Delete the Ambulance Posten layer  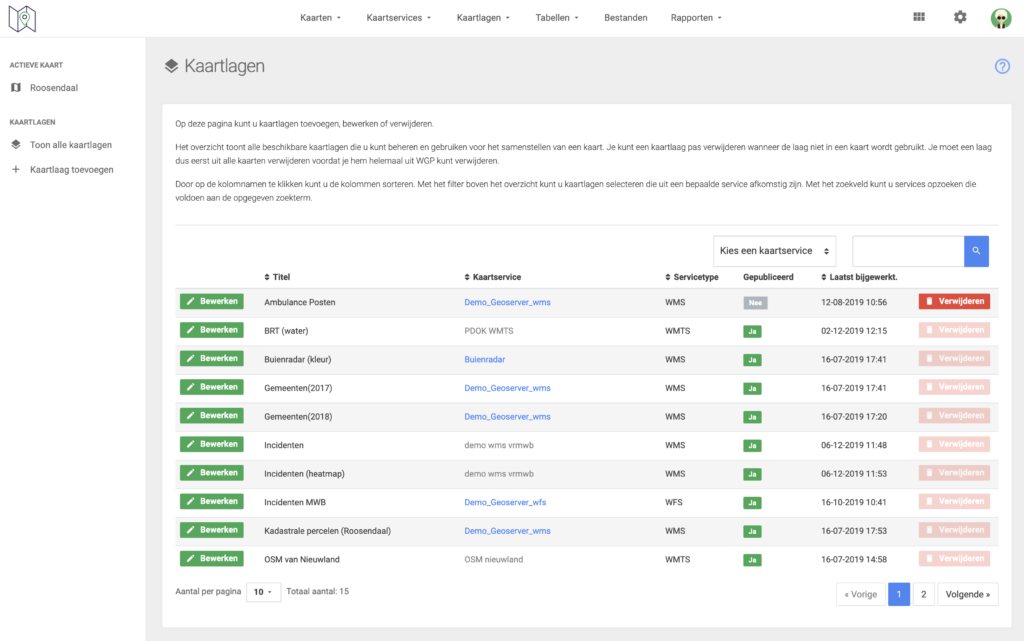tap(954, 301)
